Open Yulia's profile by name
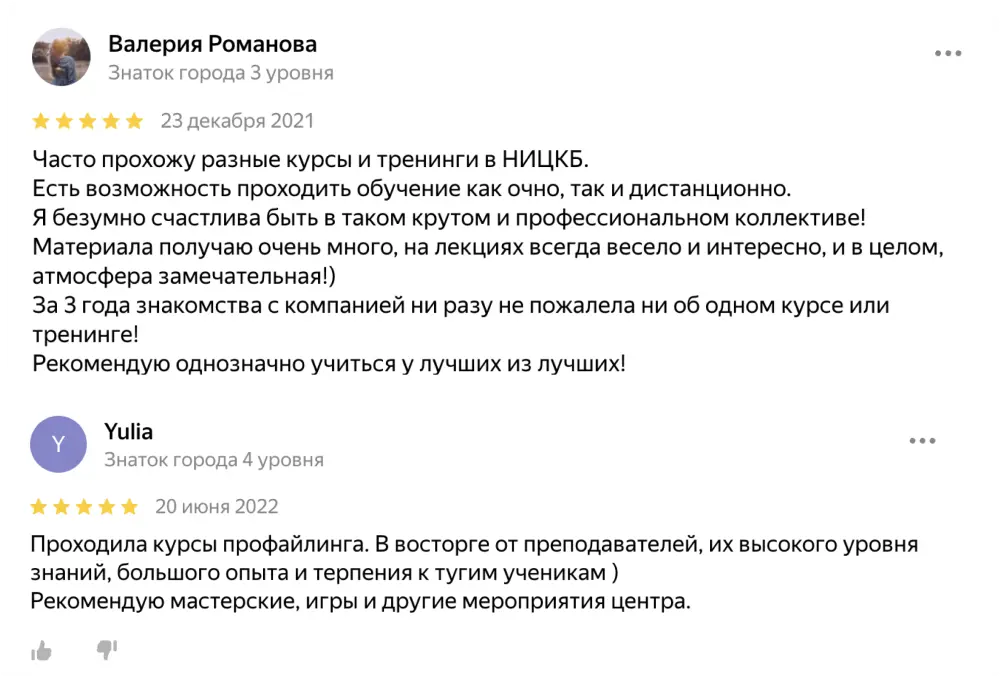1000x676 pixels. pos(129,432)
